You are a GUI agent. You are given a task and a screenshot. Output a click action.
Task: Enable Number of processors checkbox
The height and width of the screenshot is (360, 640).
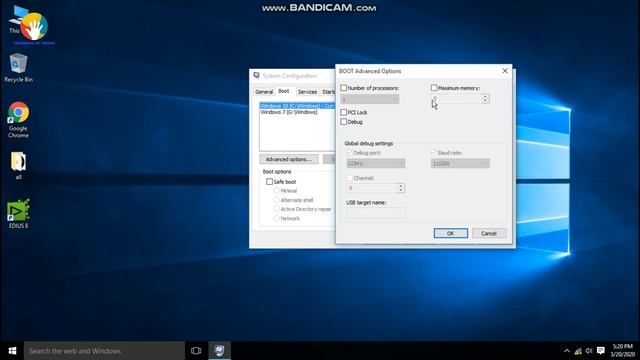click(x=344, y=88)
